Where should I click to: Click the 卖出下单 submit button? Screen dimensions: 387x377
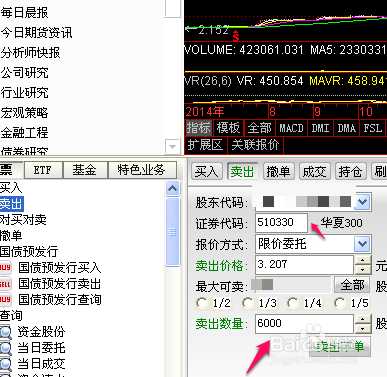[x=340, y=347]
